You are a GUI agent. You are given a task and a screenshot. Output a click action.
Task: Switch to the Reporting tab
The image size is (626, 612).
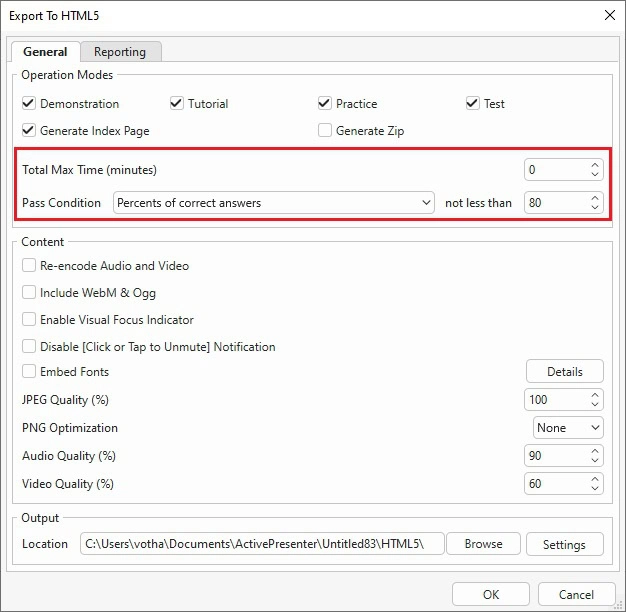click(x=120, y=51)
